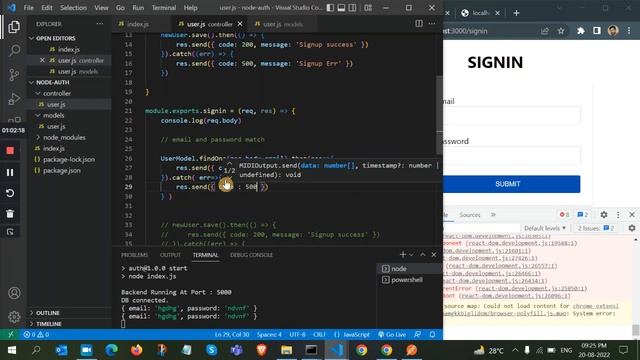Open package.json in explorer
Viewport: 640px width, 360px height.
pyautogui.click(x=62, y=170)
